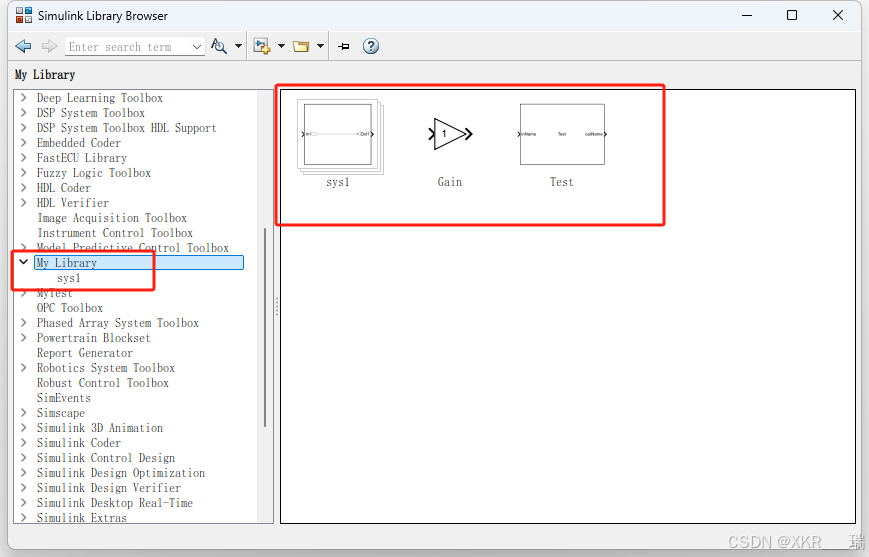Viewport: 869px width, 557px height.
Task: Expand HDL Coder node
Action: [23, 187]
